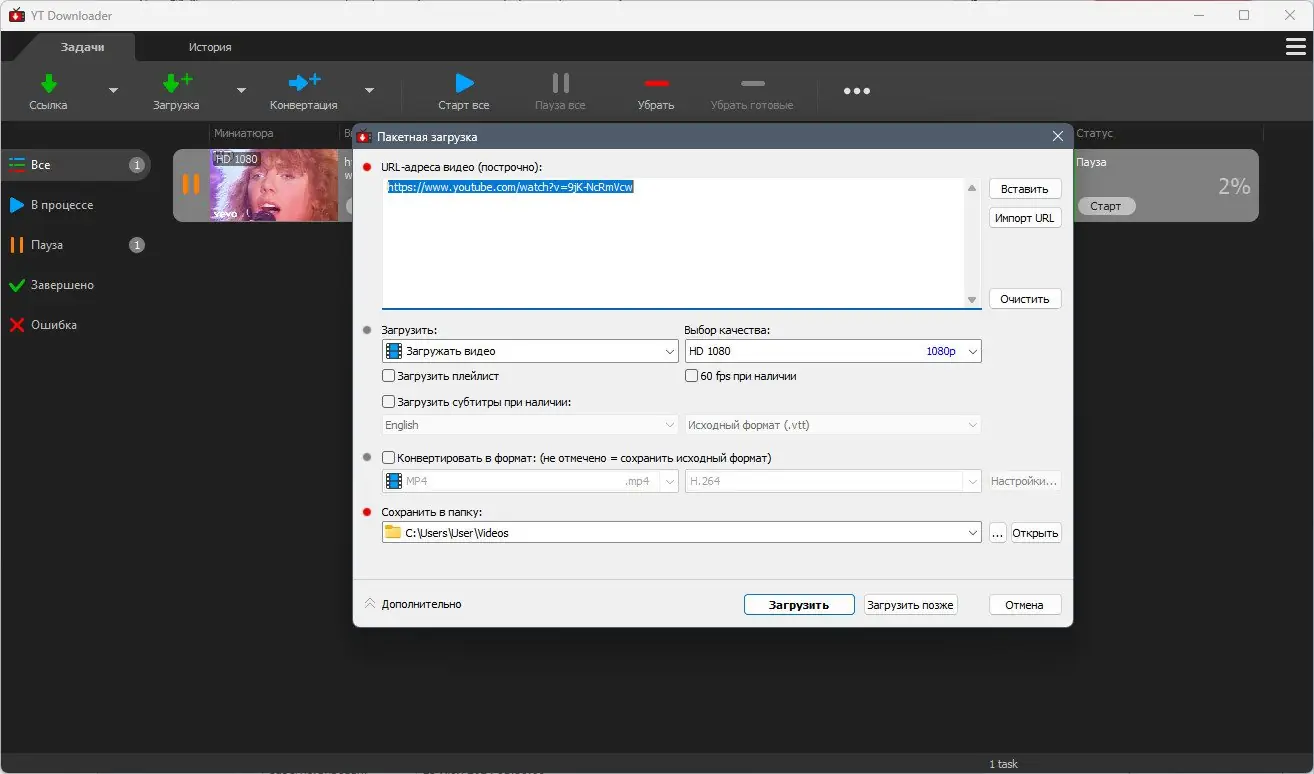The width and height of the screenshot is (1314, 774).
Task: Click the Загрузить button
Action: [799, 605]
